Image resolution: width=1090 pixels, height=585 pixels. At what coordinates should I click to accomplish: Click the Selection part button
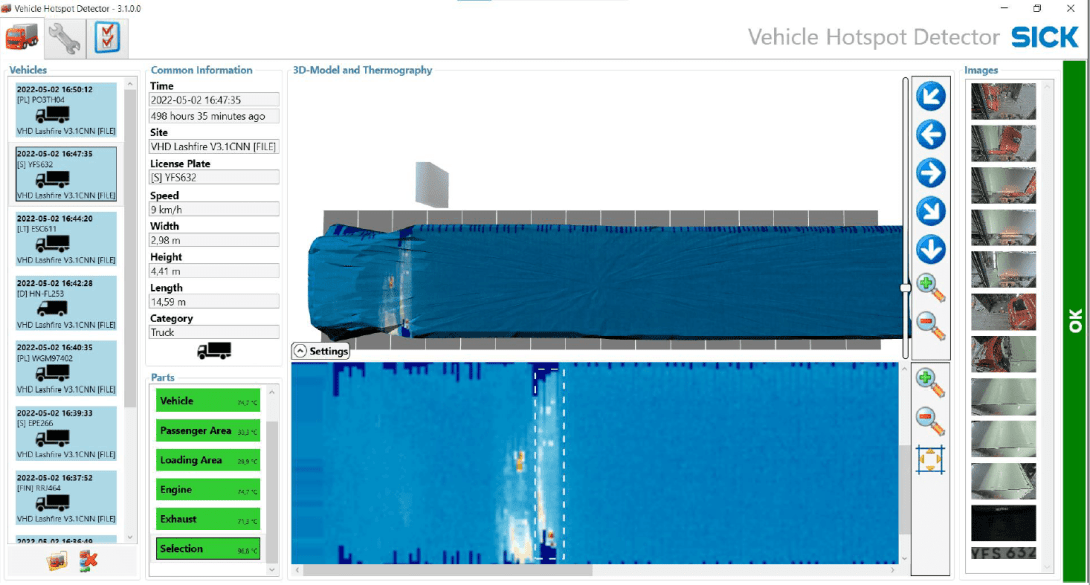(208, 549)
